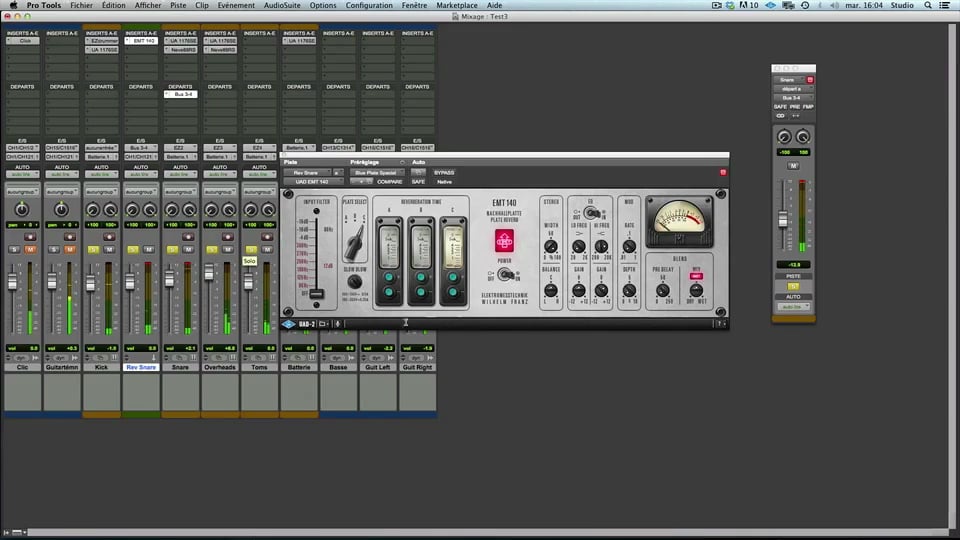Open the Fichier menu
The height and width of the screenshot is (540, 960).
(81, 5)
